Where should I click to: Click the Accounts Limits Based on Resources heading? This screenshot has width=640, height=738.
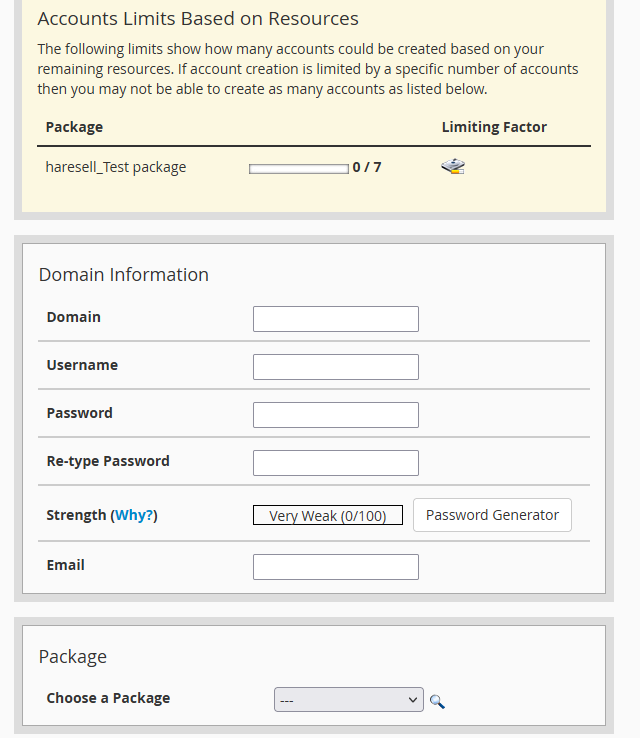point(197,19)
